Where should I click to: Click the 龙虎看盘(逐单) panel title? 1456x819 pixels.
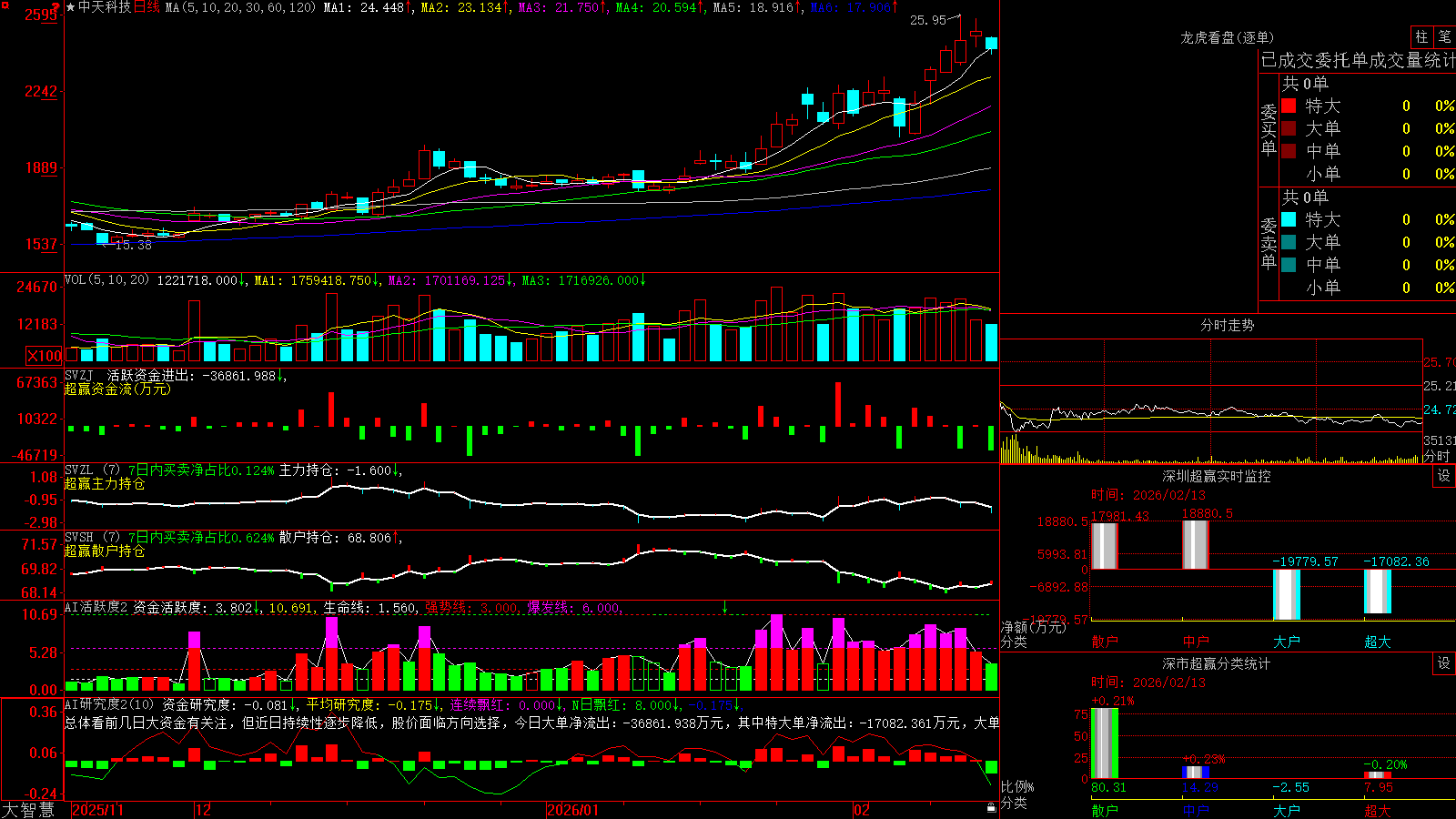tap(1227, 37)
